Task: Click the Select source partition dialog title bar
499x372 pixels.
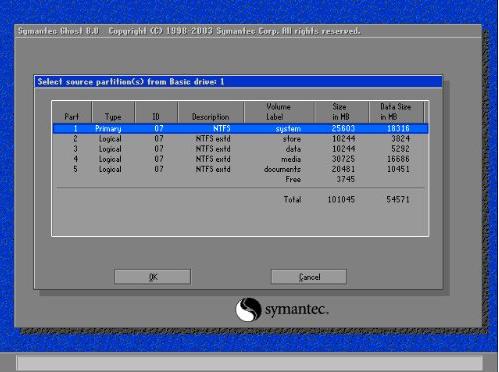Action: coord(238,82)
